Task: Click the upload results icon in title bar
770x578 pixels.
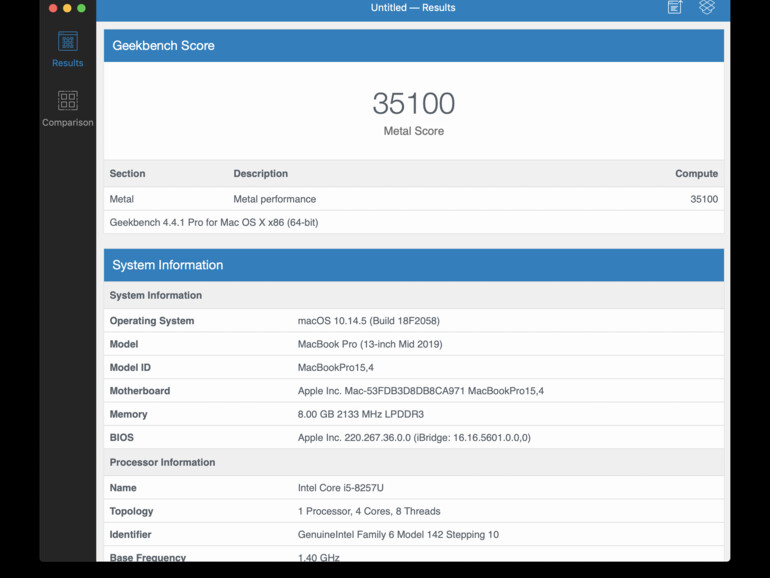Action: 675,7
